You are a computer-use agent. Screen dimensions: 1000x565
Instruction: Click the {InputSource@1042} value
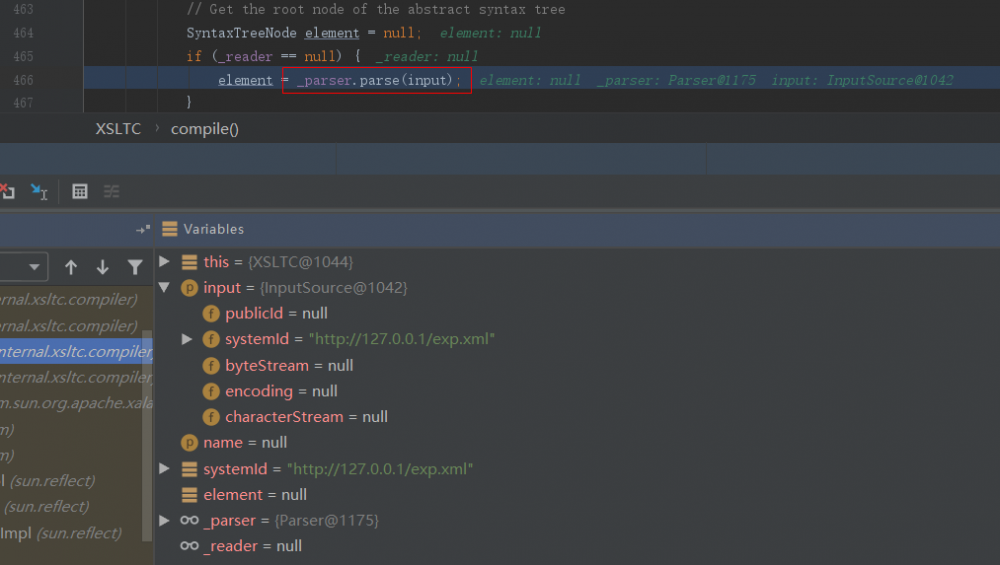pyautogui.click(x=334, y=288)
